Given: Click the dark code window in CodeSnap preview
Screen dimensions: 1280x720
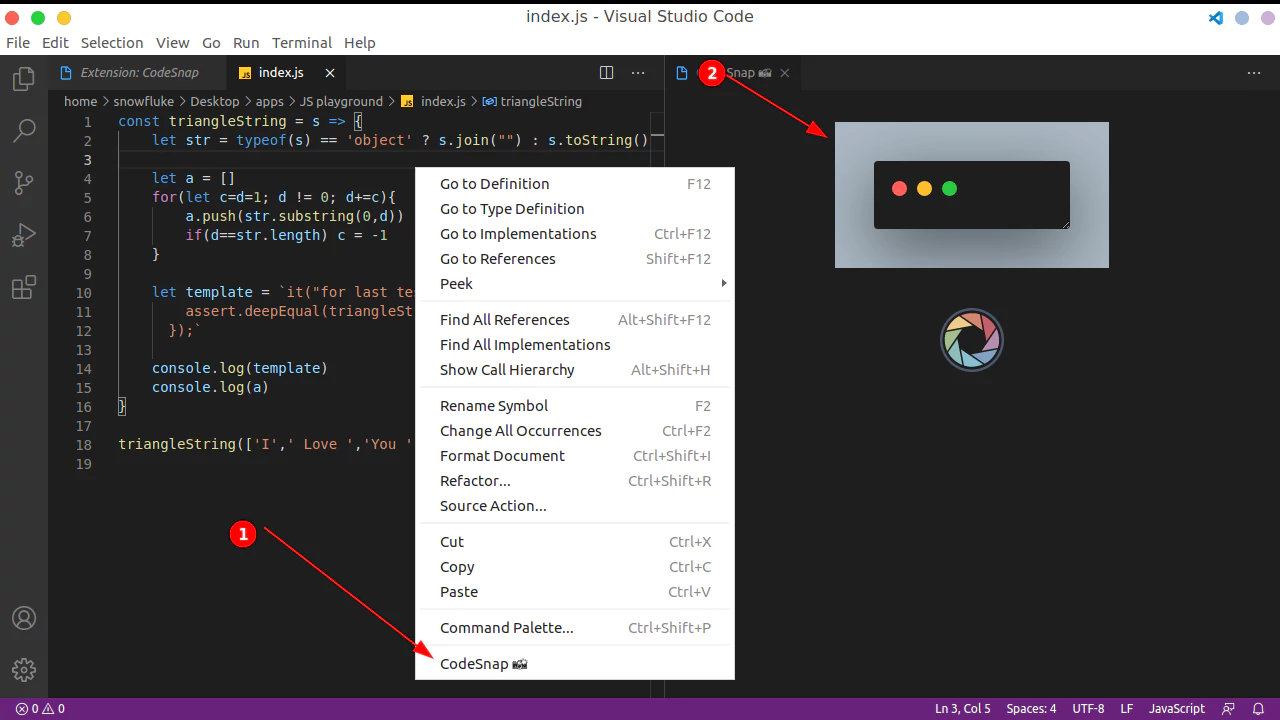Looking at the screenshot, I should [972, 195].
